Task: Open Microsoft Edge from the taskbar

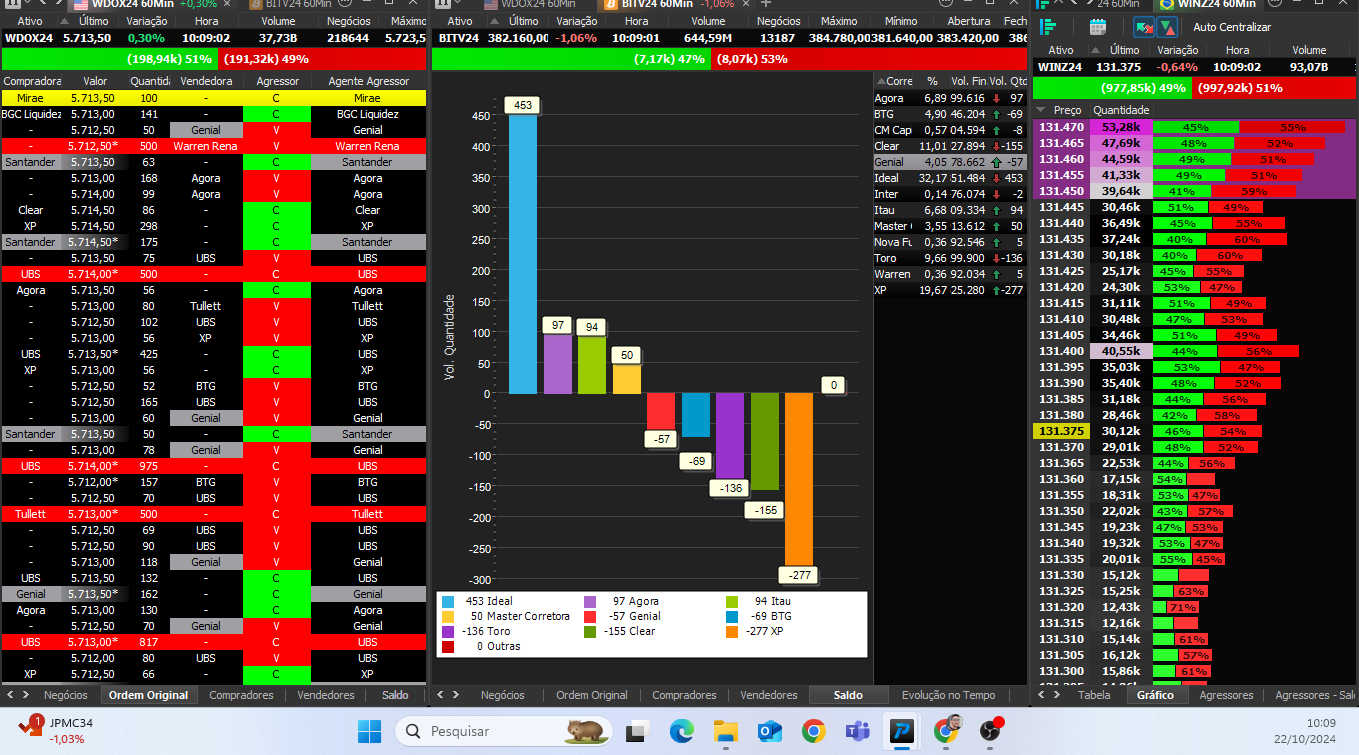Action: coord(681,731)
